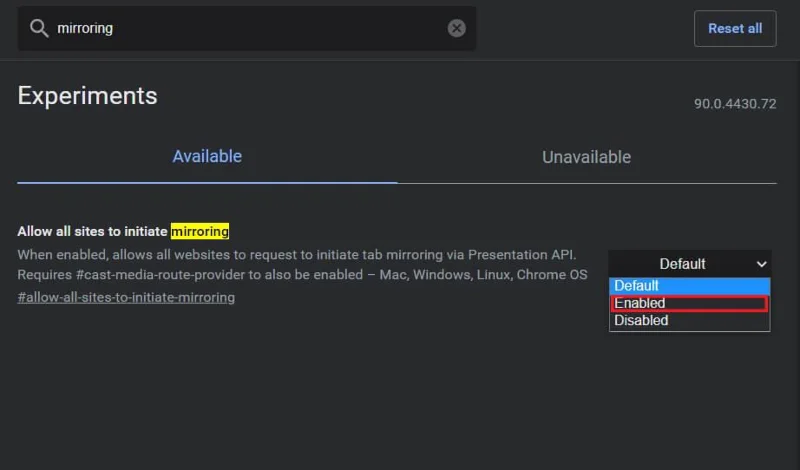This screenshot has width=800, height=470.
Task: Click the Allow all sites to initiate mirroring title
Action: (123, 231)
